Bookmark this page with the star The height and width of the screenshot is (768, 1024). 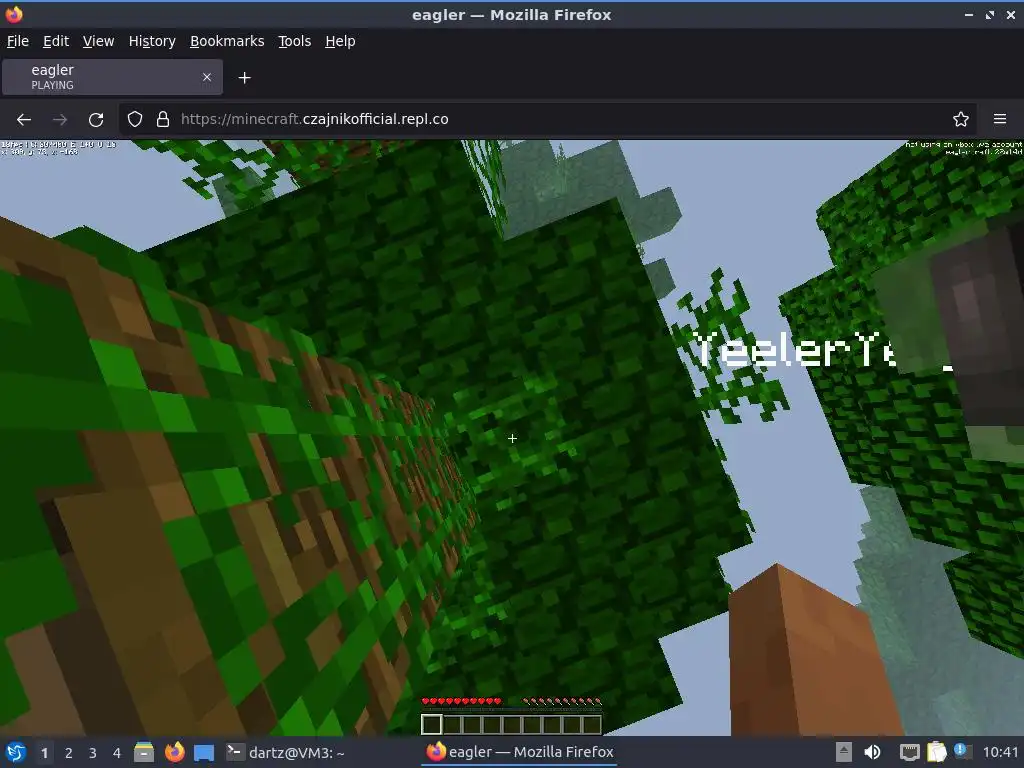tap(961, 119)
